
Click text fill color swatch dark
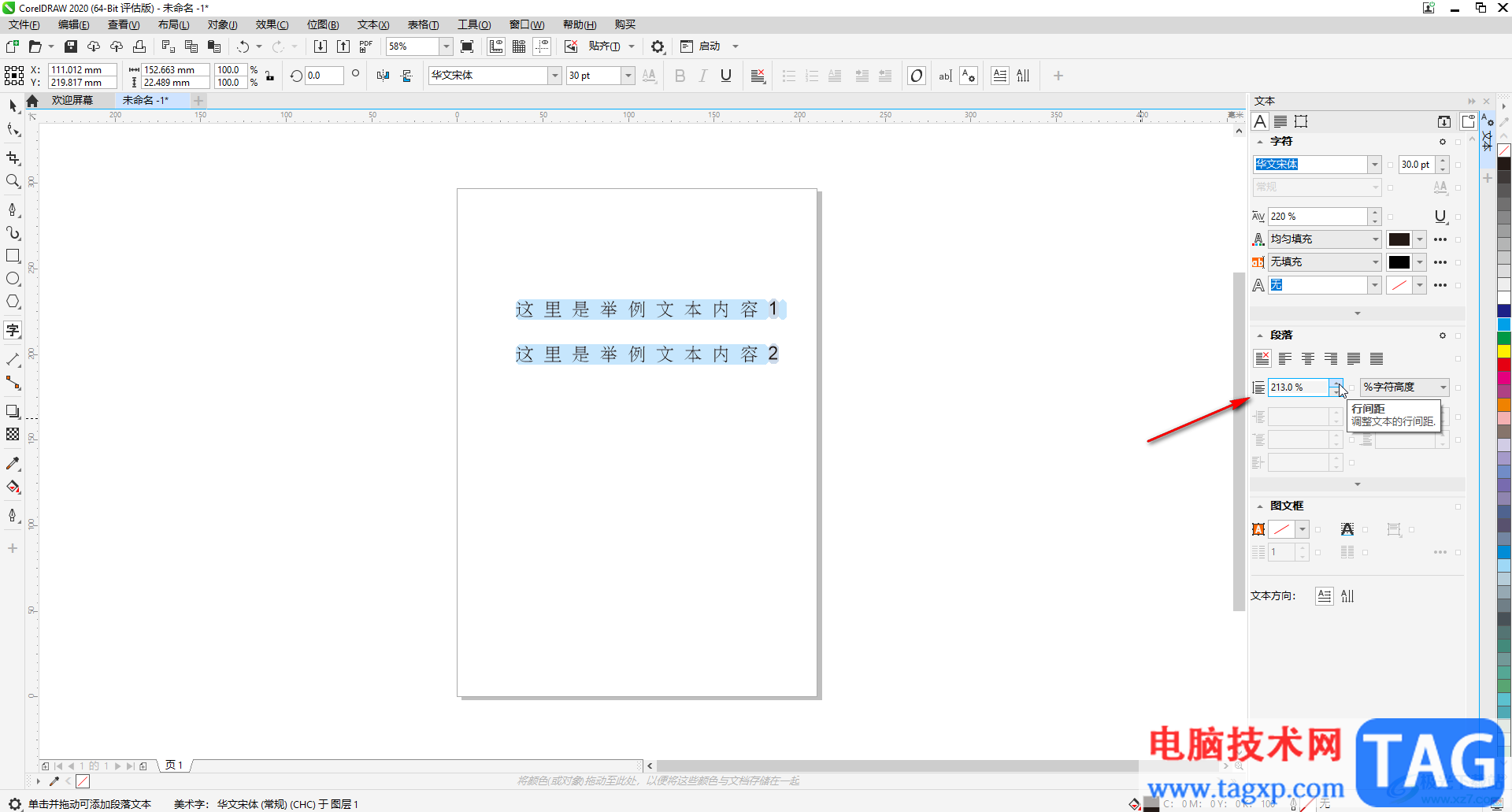click(1399, 239)
